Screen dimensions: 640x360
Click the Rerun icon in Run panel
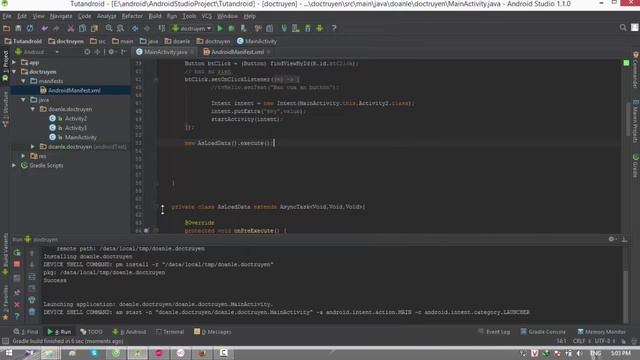coord(17,253)
